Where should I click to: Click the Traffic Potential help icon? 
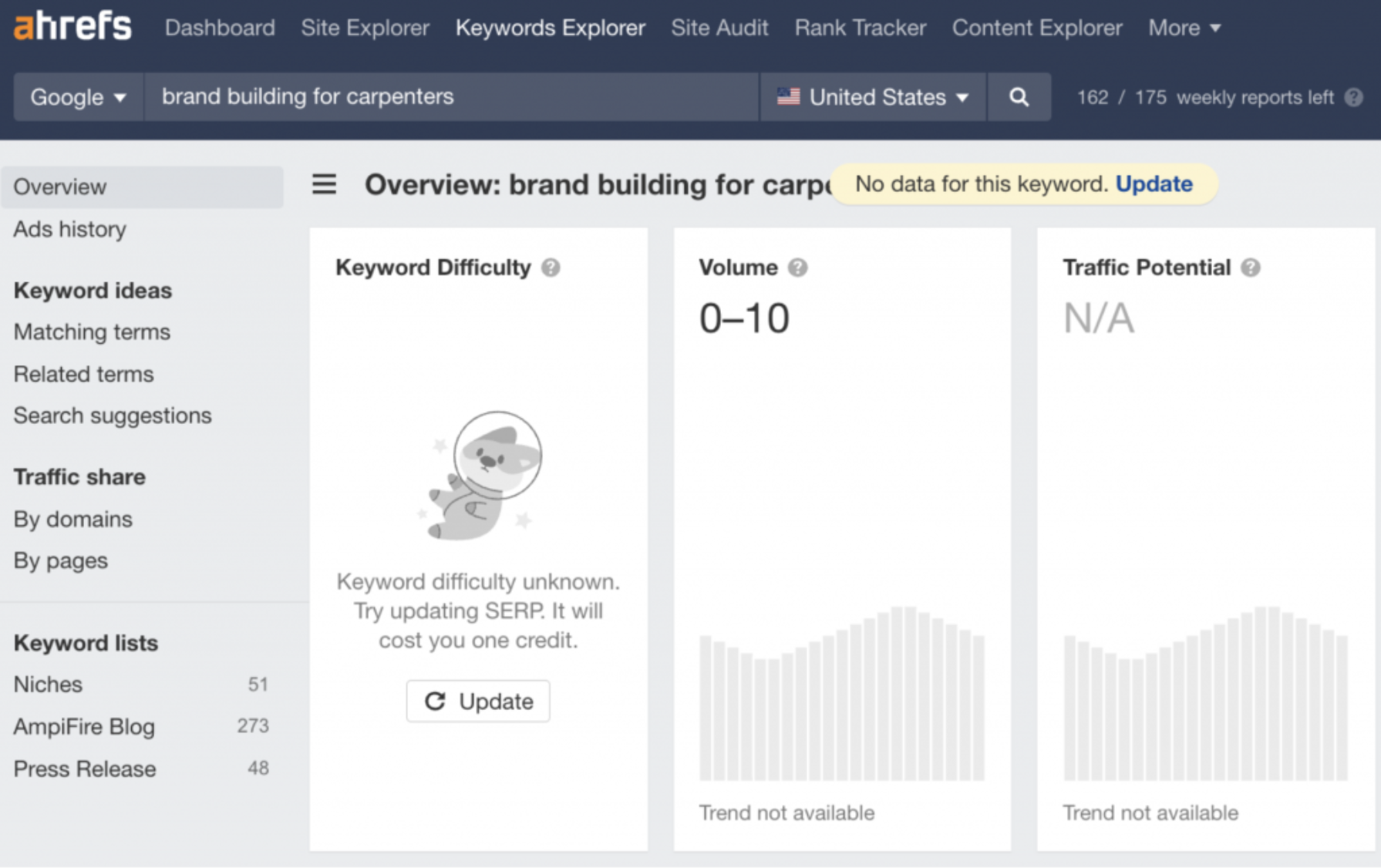(1250, 267)
